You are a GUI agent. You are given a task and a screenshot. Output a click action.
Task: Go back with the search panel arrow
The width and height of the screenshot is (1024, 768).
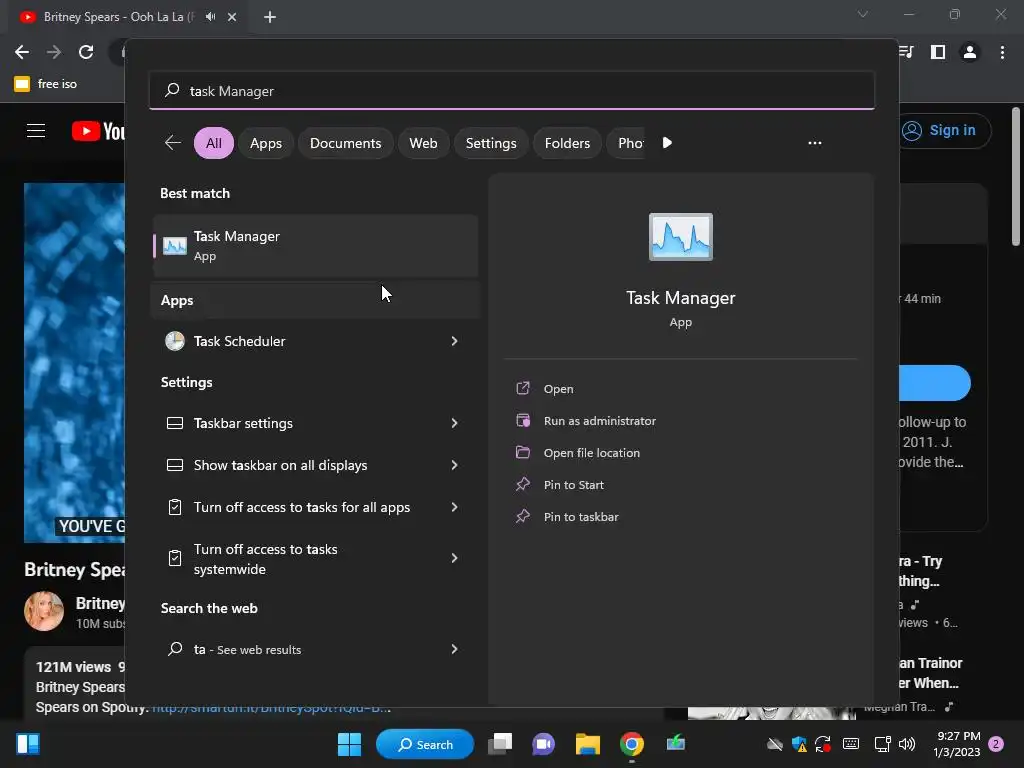tap(172, 142)
